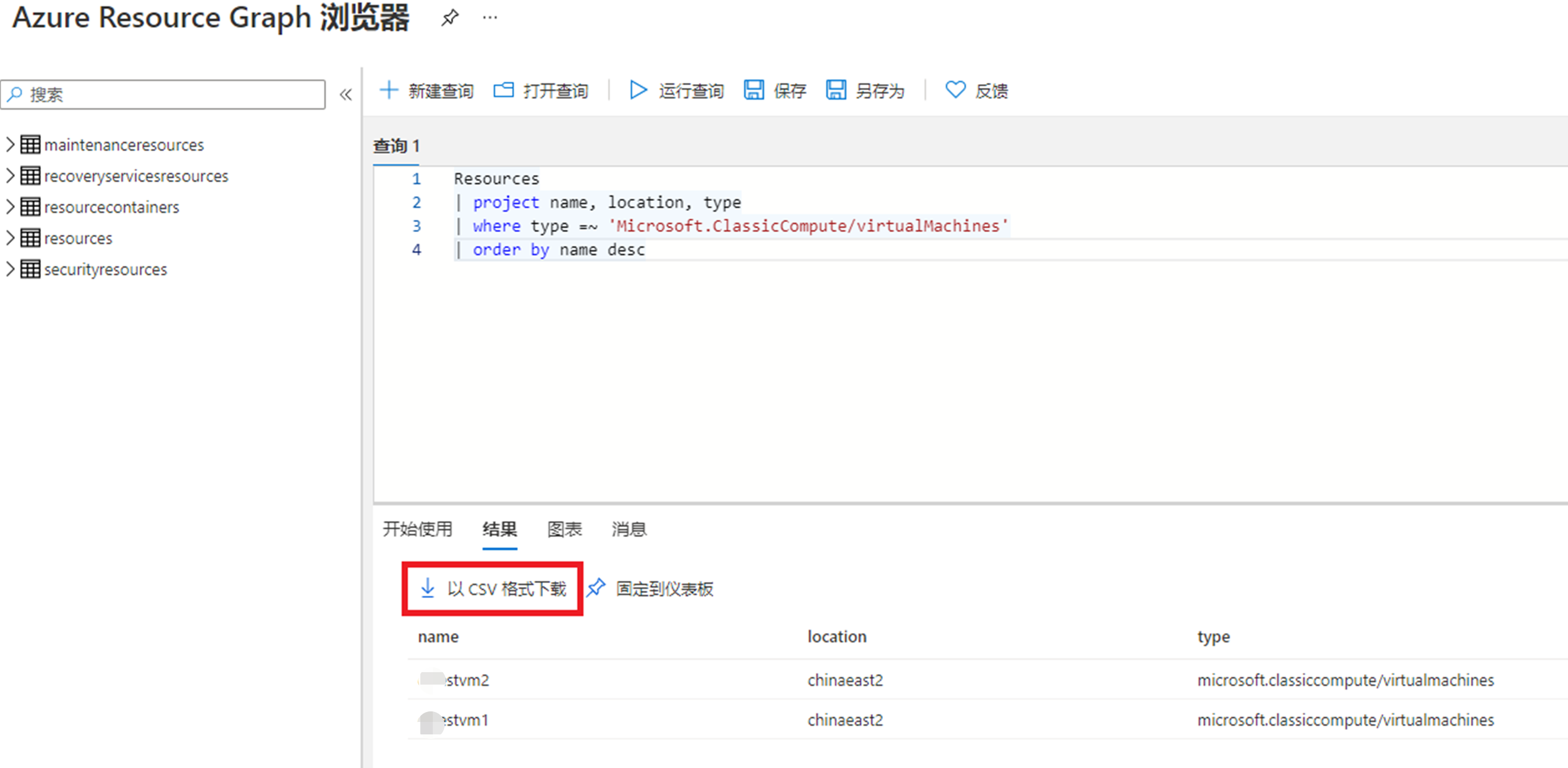Switch to the 图表 results tab
The image size is (1568, 768).
[564, 529]
